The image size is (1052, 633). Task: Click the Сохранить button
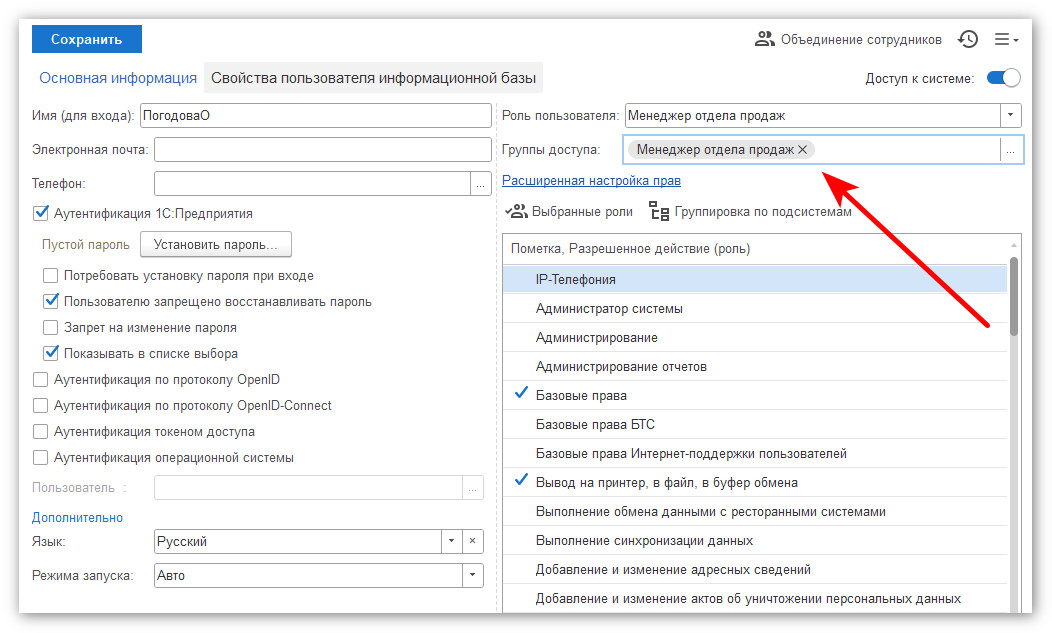click(x=87, y=39)
